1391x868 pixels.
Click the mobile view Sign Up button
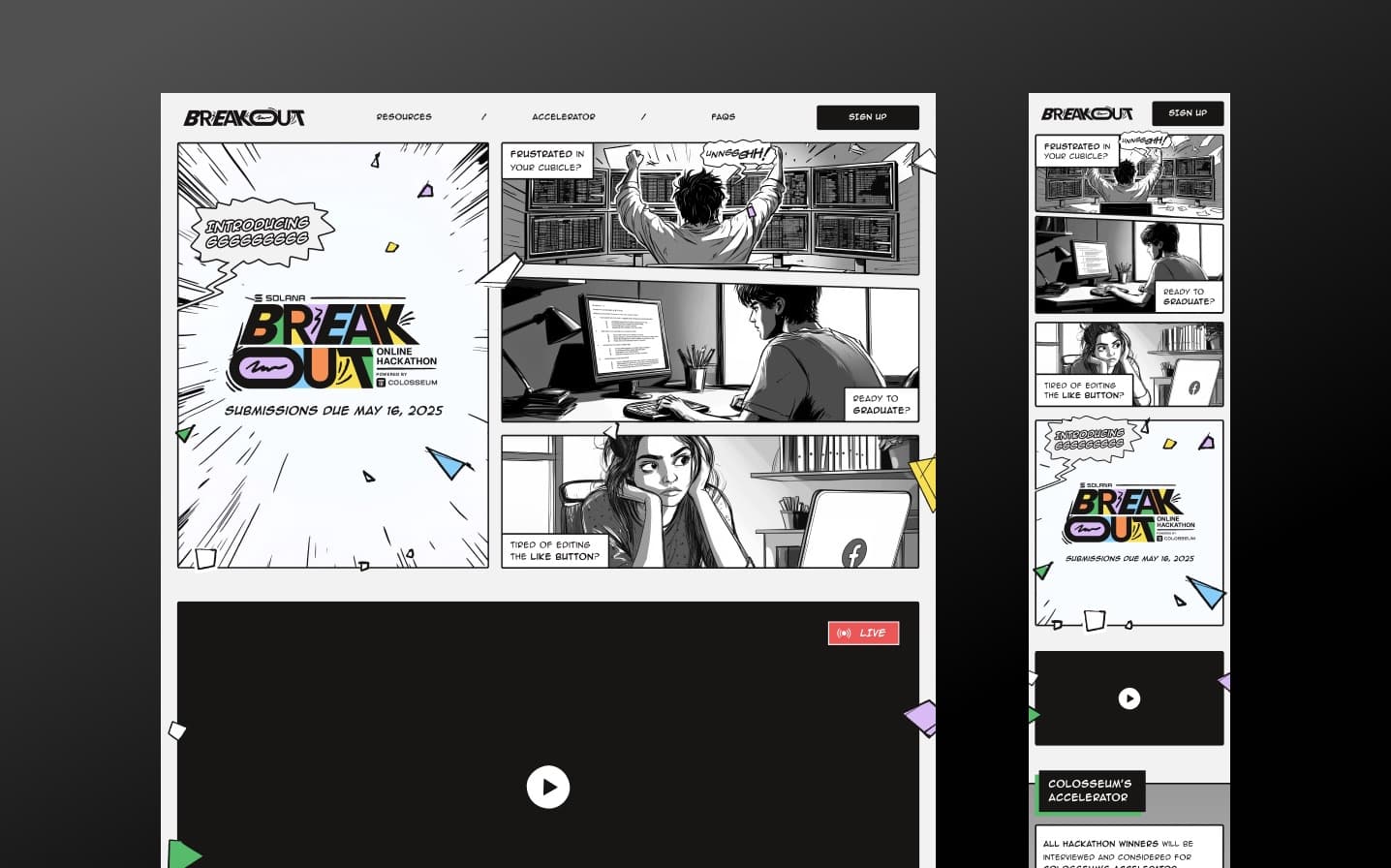[1188, 113]
